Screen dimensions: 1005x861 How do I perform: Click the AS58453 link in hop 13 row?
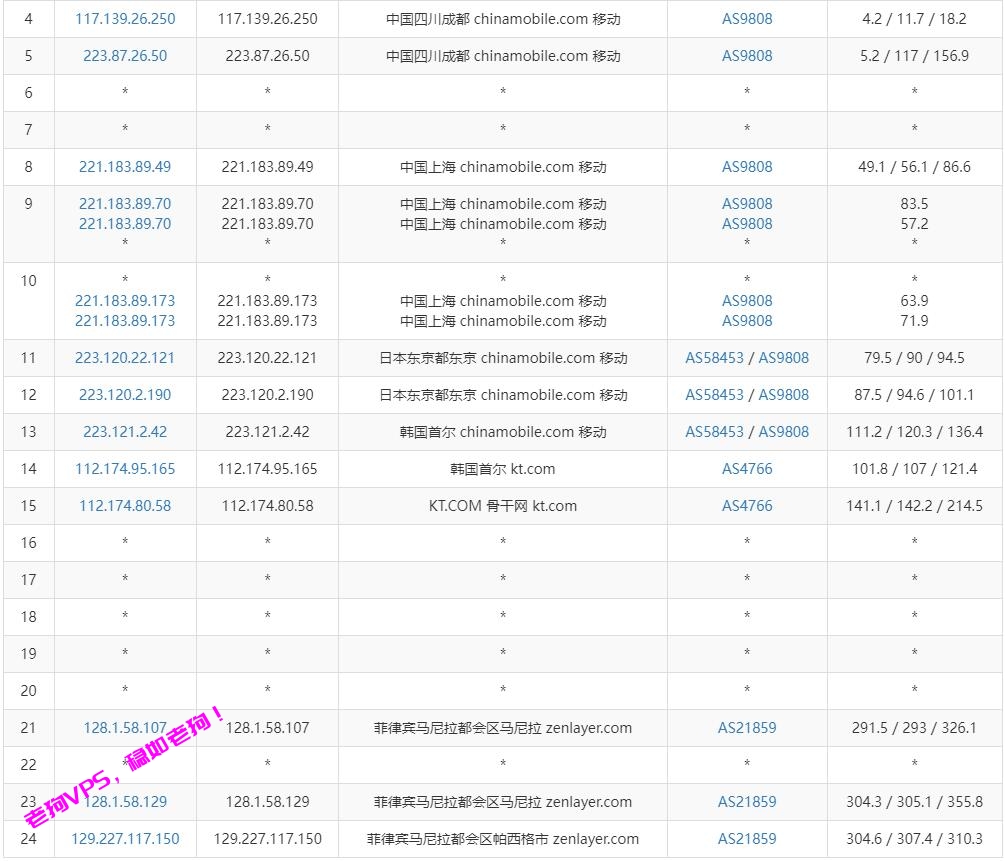(x=715, y=432)
